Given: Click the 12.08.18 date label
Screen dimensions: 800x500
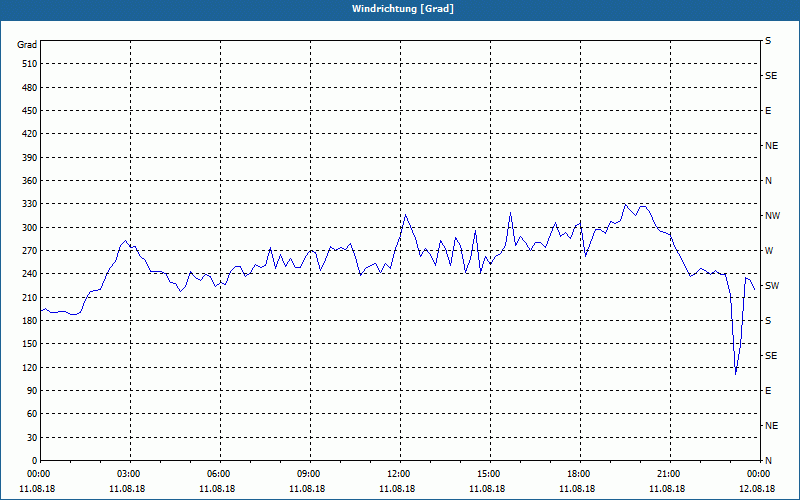Looking at the screenshot, I should coord(758,489).
